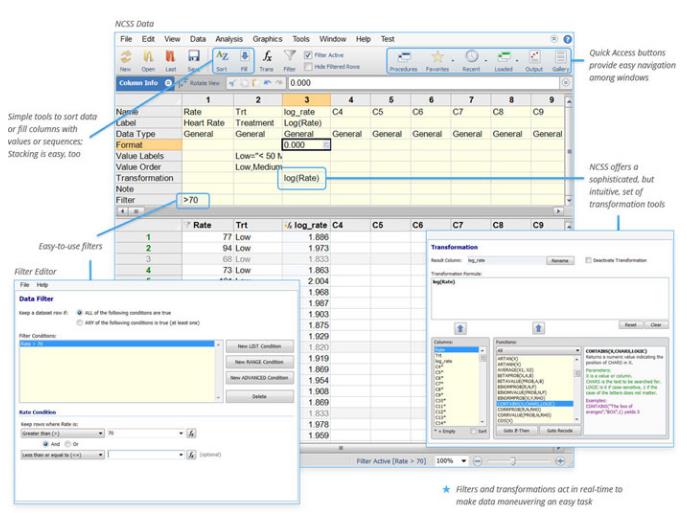Open the value 70 dropdown arrow

pyautogui.click(x=181, y=433)
